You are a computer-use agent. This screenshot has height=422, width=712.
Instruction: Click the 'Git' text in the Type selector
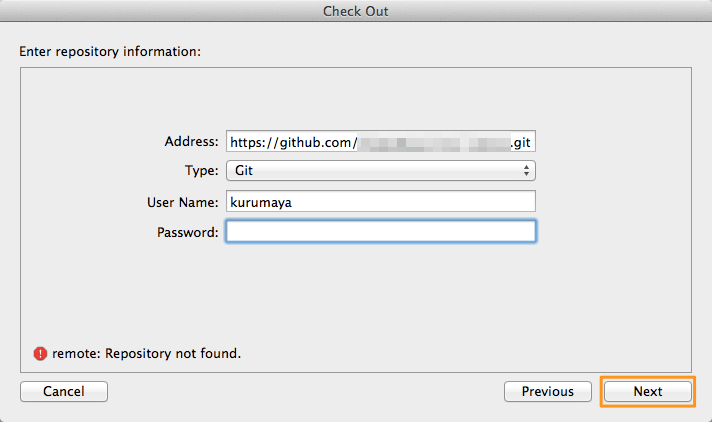pyautogui.click(x=244, y=171)
